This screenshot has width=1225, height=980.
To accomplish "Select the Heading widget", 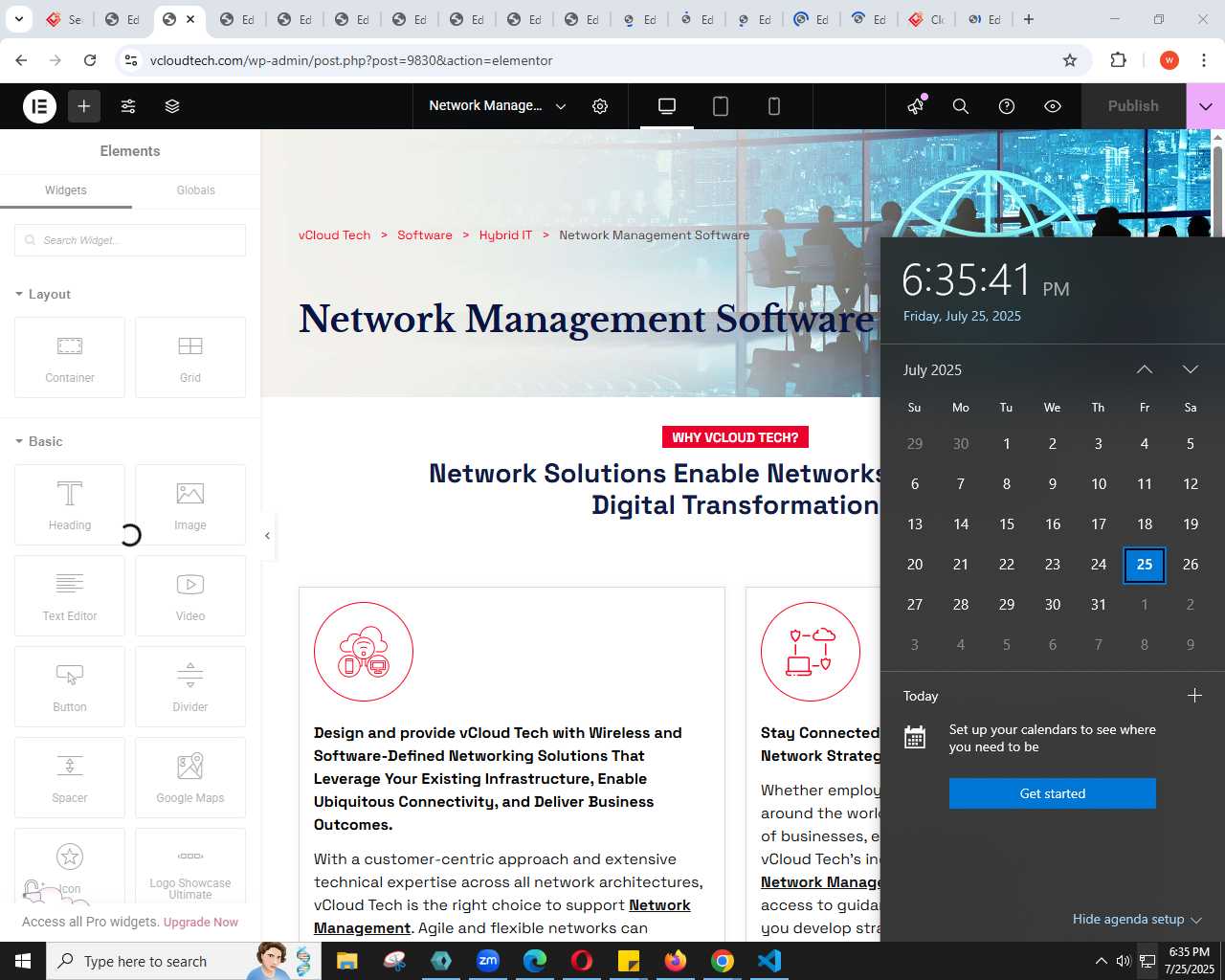I will point(70,505).
